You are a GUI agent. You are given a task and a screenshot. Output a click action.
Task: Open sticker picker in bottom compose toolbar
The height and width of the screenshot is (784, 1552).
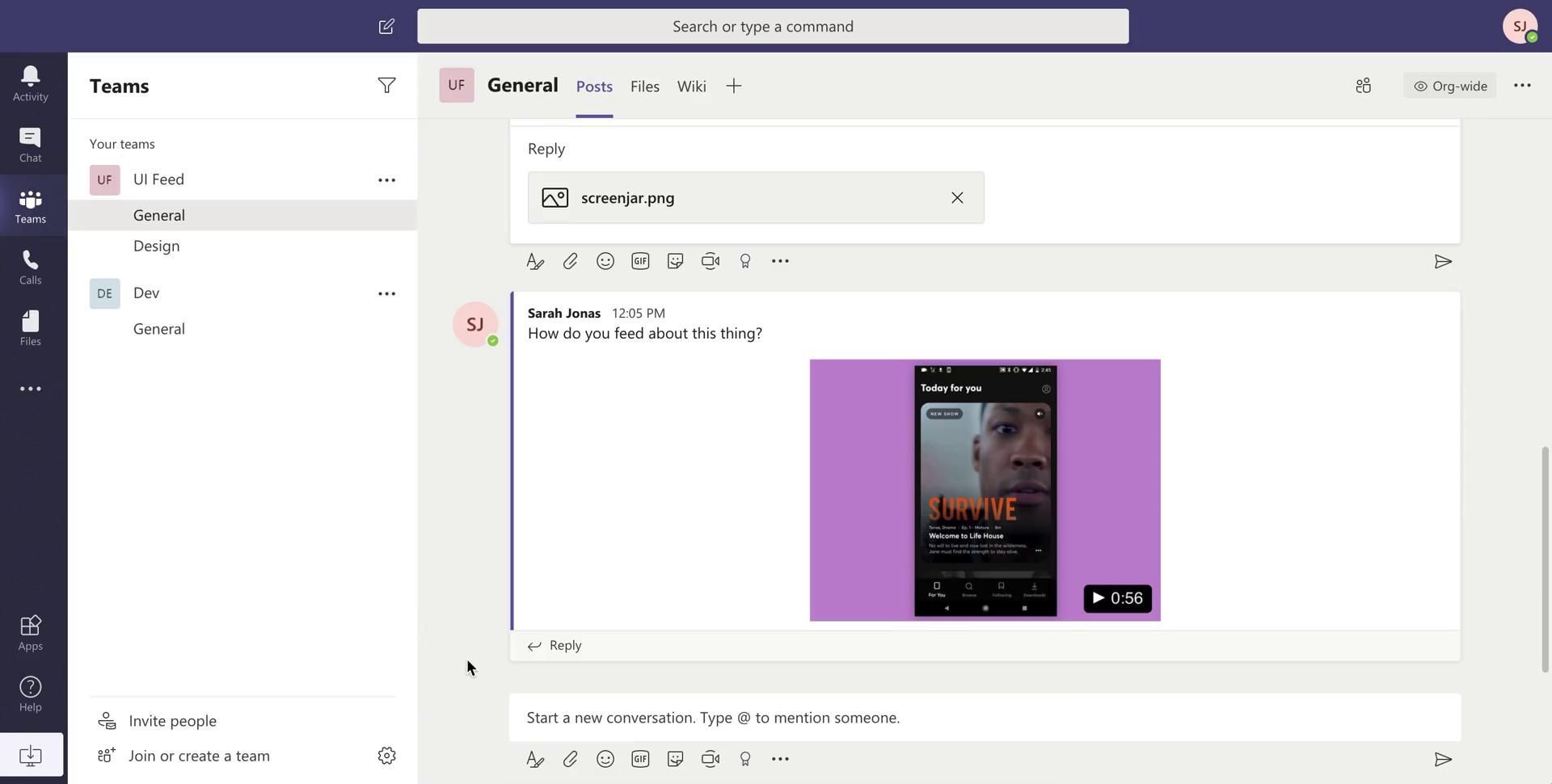point(675,759)
